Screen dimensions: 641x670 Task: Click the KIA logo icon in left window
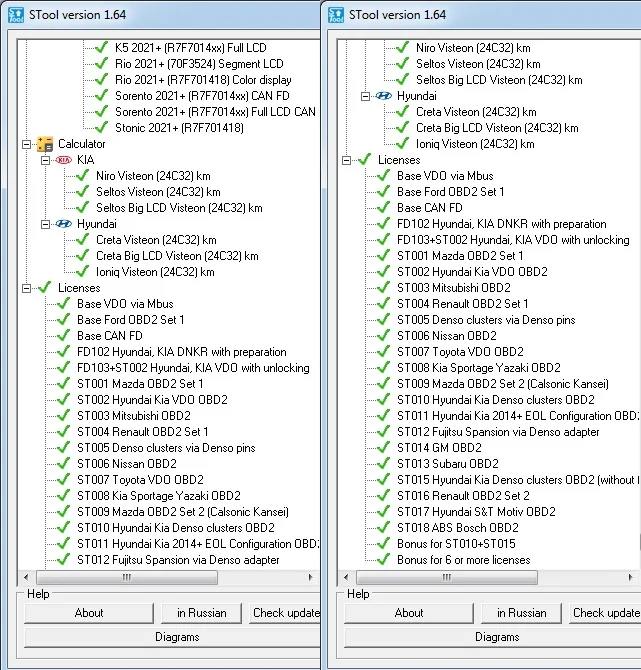coord(64,160)
